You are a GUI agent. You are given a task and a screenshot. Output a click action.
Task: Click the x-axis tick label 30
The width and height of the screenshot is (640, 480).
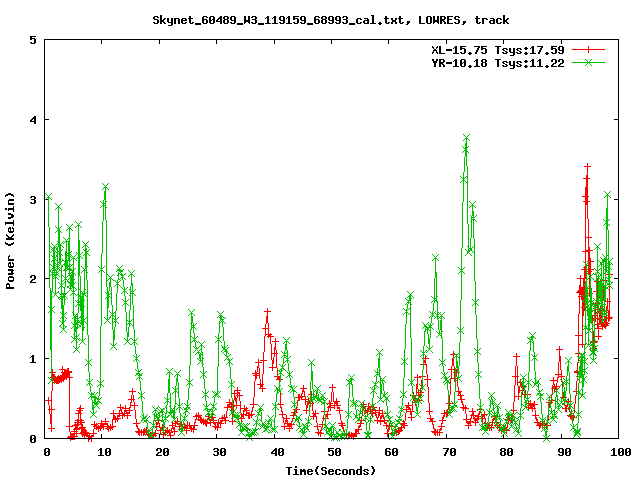pyautogui.click(x=219, y=452)
